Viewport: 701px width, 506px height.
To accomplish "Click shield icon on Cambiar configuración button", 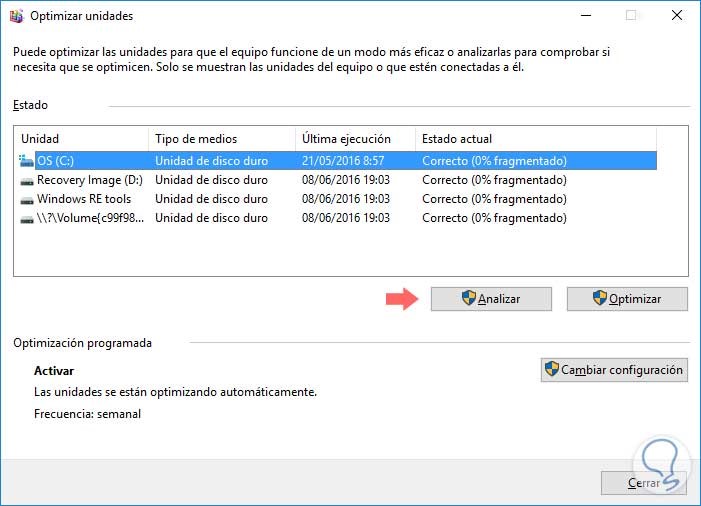I will pyautogui.click(x=551, y=370).
